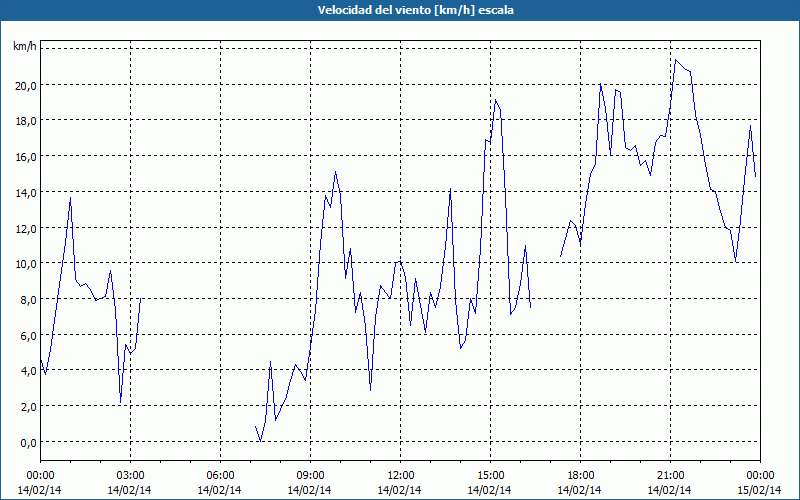Click the '6,0' y-axis value
The height and width of the screenshot is (500, 800).
click(30, 336)
